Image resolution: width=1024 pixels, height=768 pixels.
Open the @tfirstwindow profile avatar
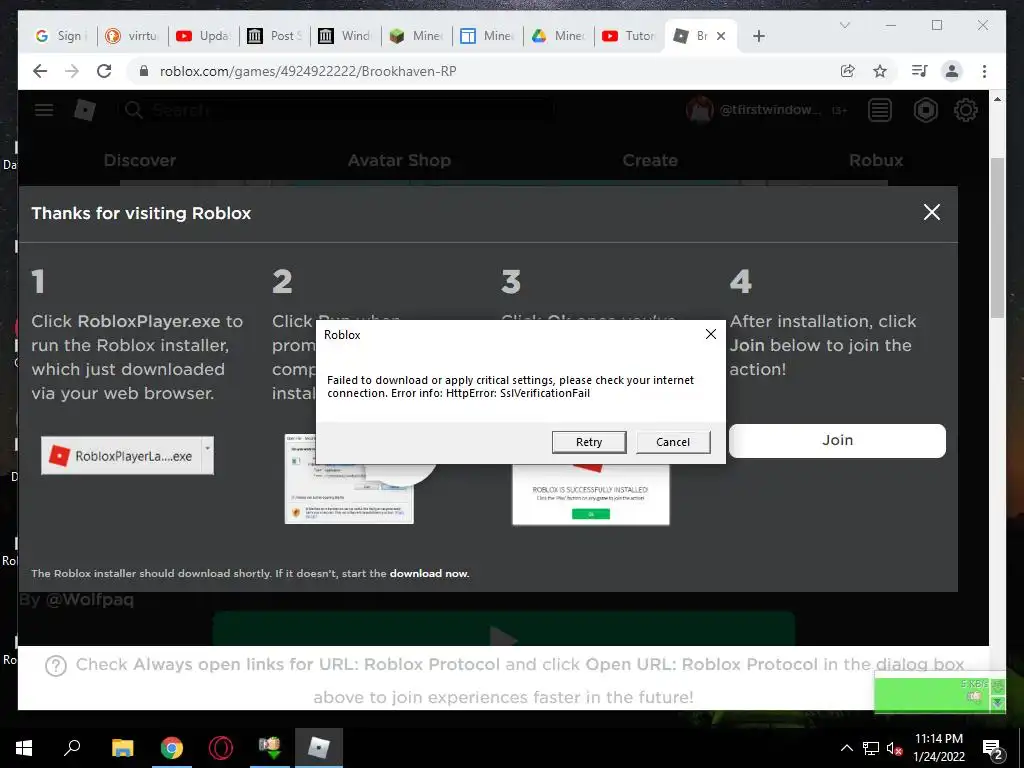click(x=699, y=110)
